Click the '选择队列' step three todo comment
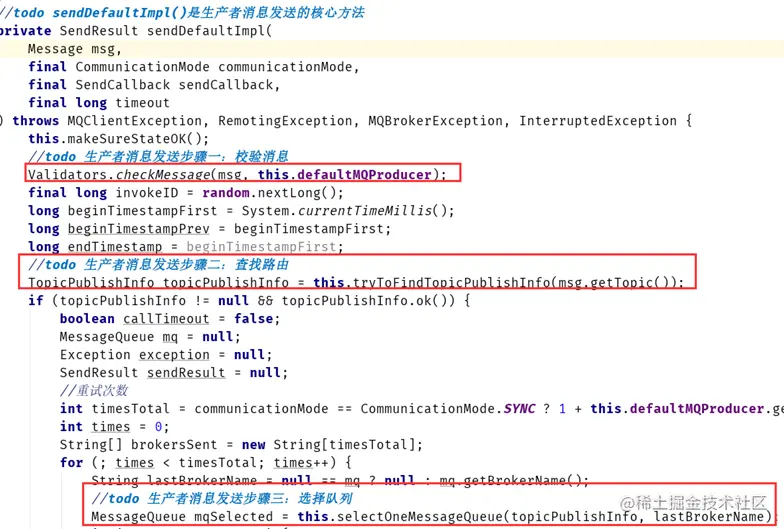This screenshot has height=529, width=784. [222, 498]
